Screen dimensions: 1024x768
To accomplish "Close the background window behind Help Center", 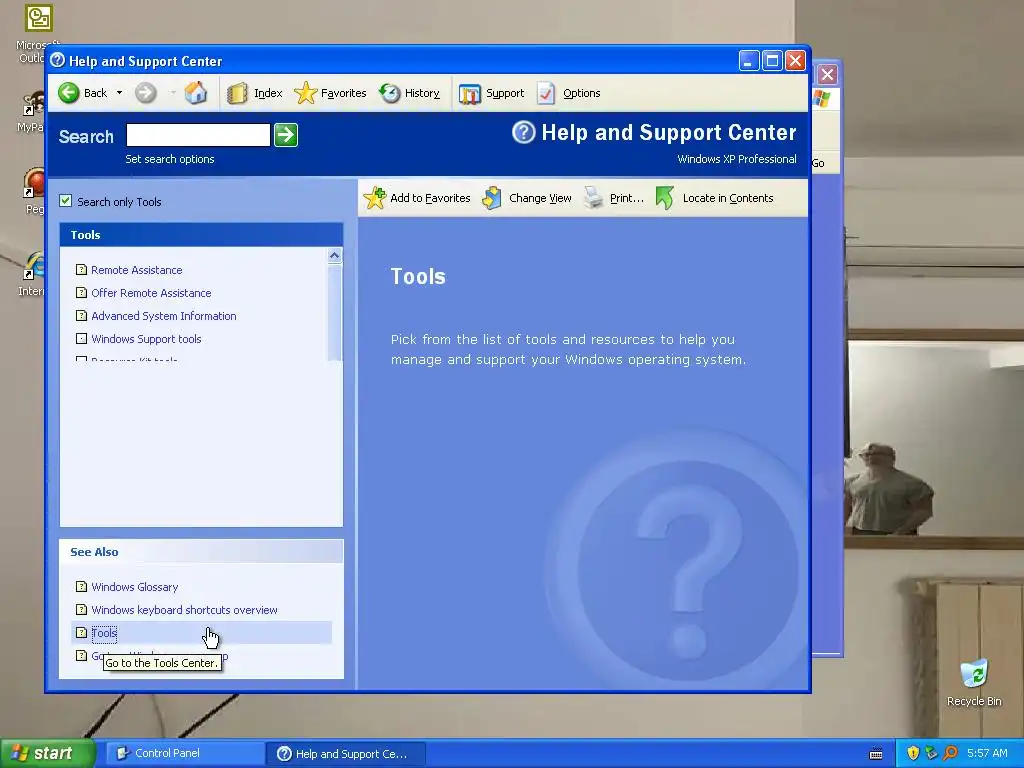I will pos(827,74).
